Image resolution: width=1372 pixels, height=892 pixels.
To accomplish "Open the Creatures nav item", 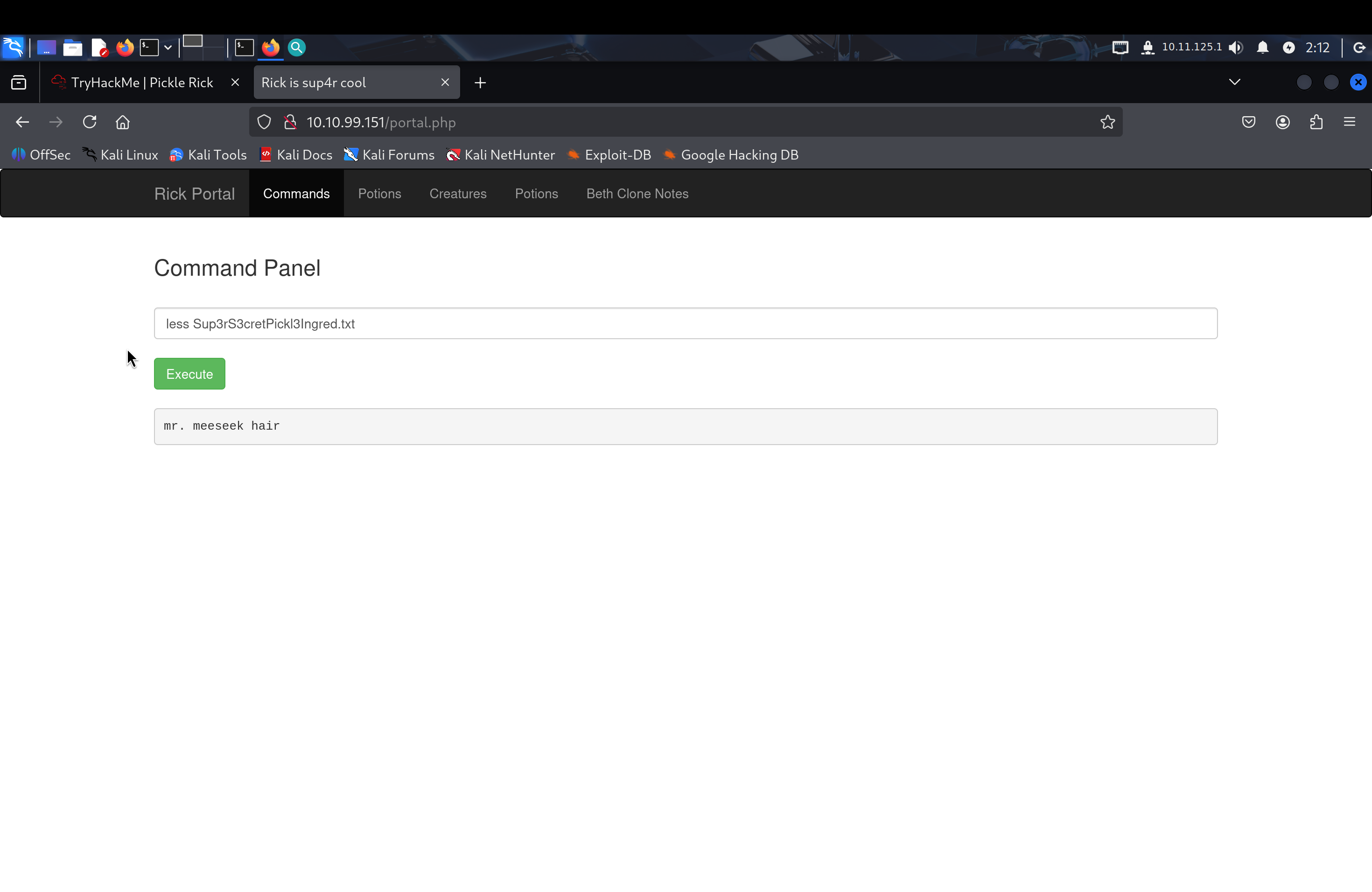I will pyautogui.click(x=458, y=194).
